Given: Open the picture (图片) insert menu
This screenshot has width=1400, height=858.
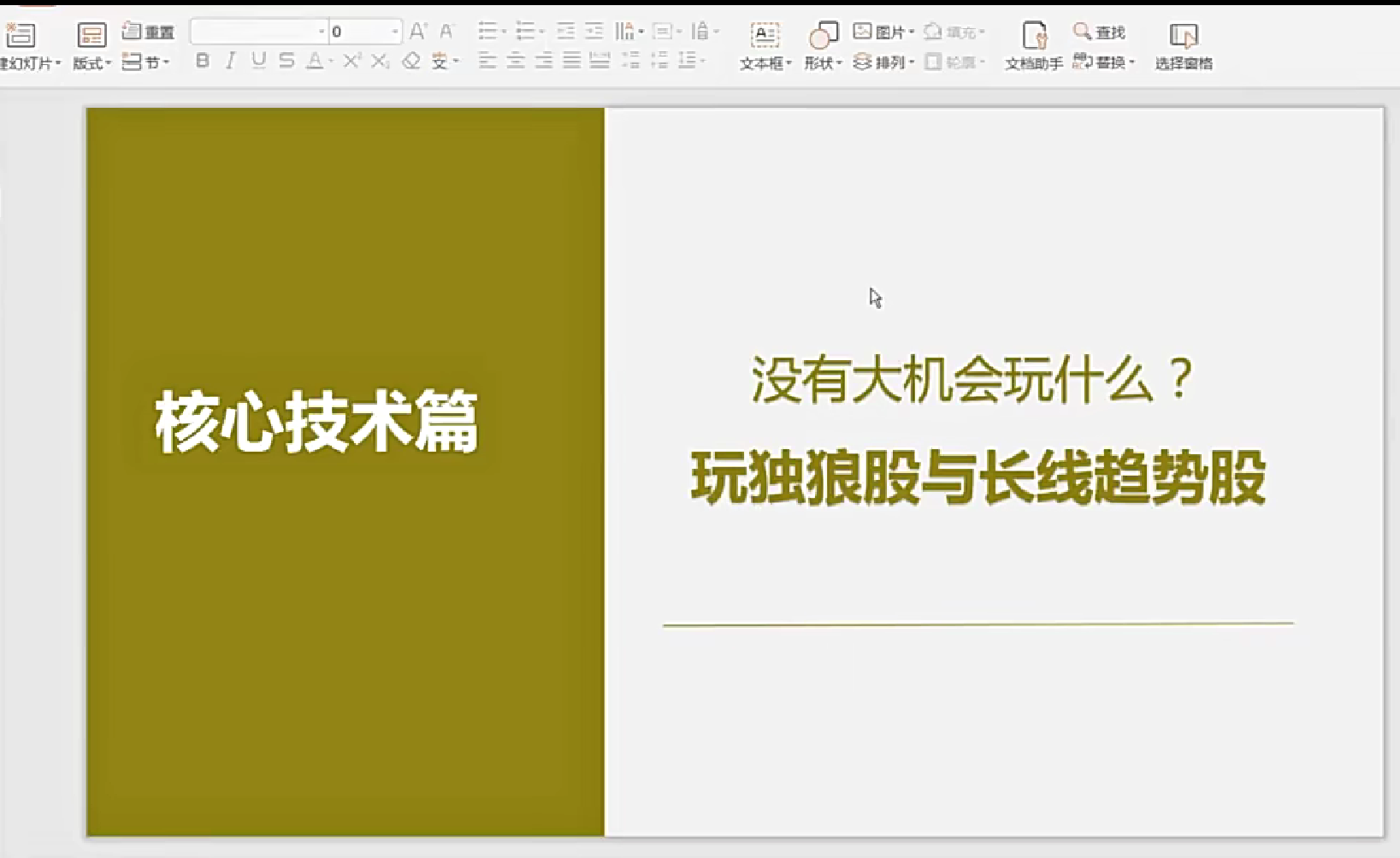Looking at the screenshot, I should pos(883,32).
